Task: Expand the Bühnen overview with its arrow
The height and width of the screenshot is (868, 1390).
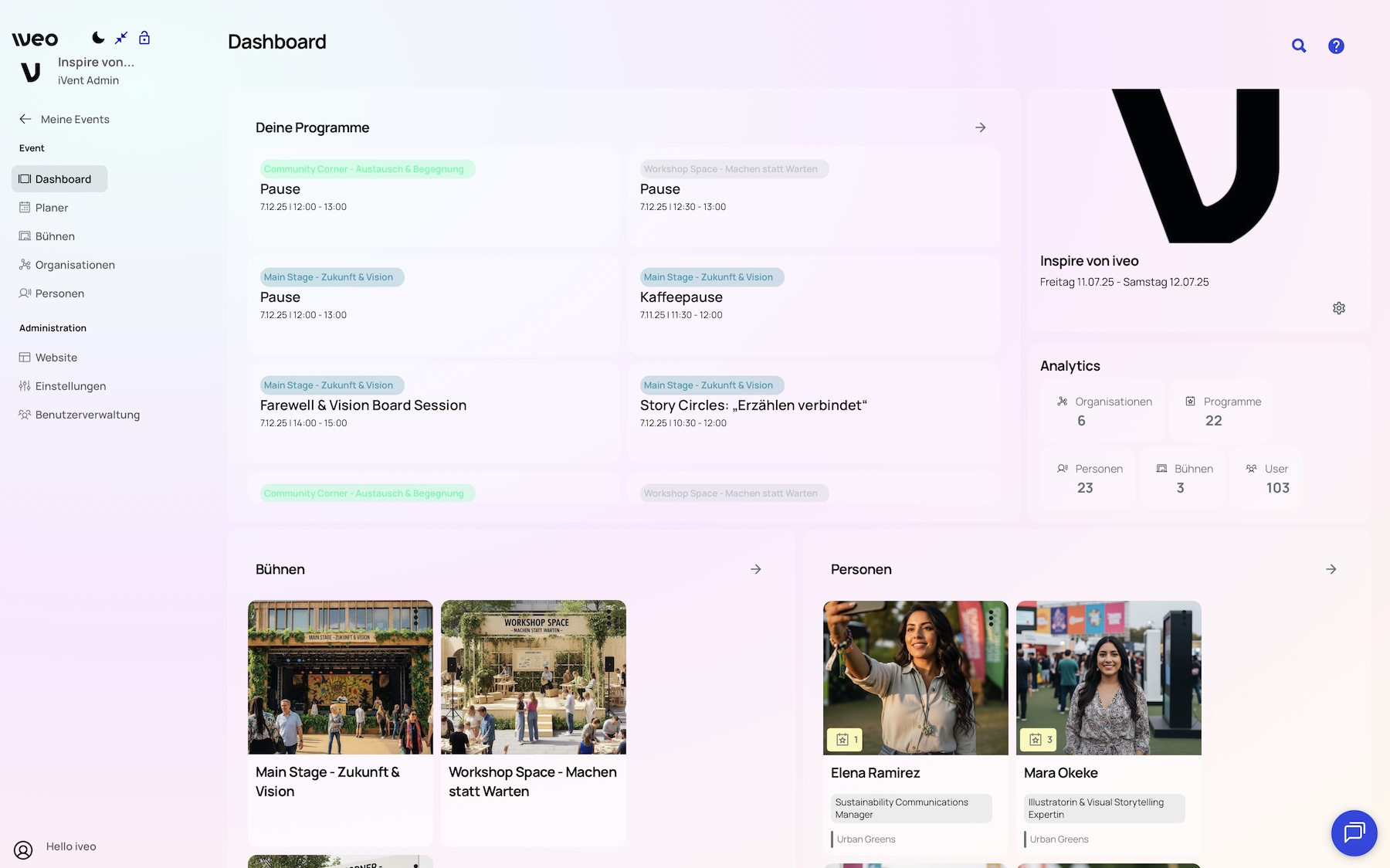Action: click(x=755, y=569)
